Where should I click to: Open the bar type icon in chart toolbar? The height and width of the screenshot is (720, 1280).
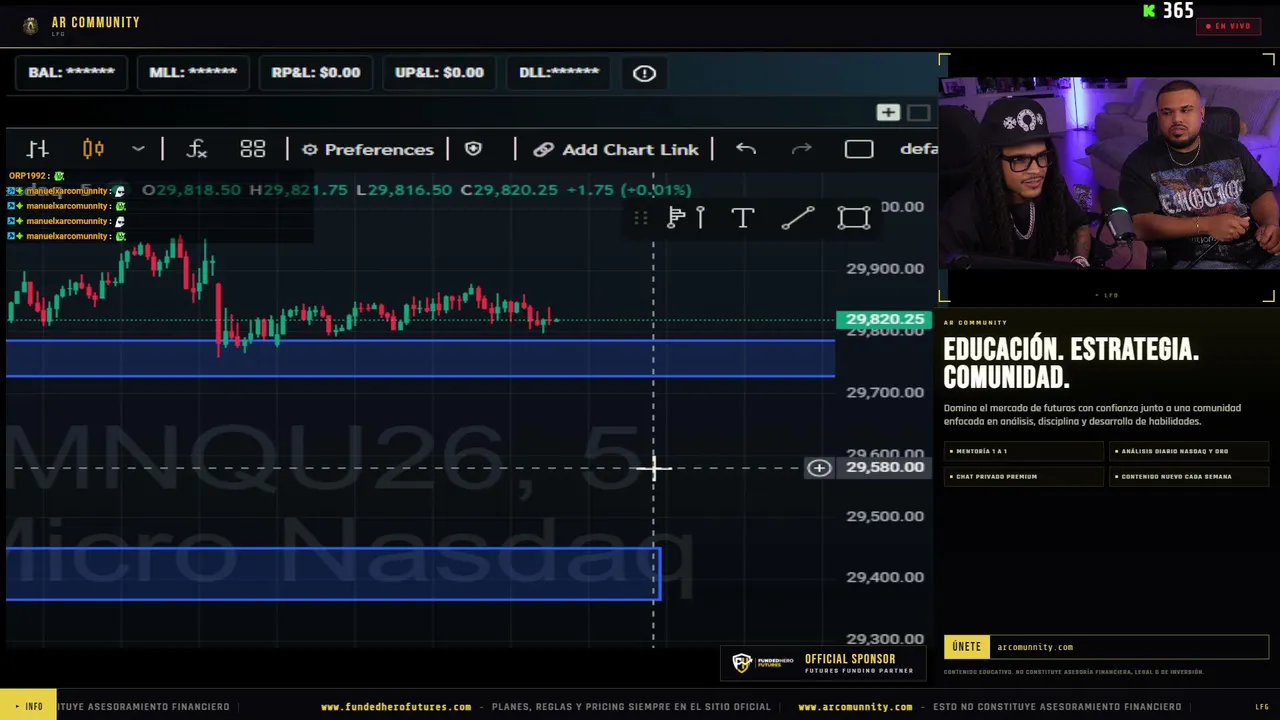(x=38, y=149)
